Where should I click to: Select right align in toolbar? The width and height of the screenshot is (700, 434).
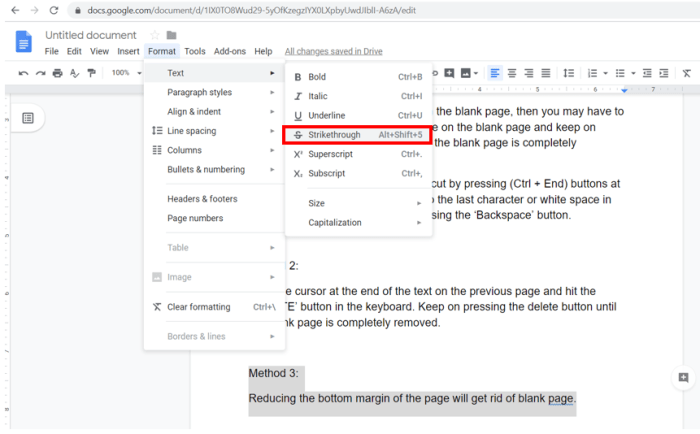coord(529,73)
